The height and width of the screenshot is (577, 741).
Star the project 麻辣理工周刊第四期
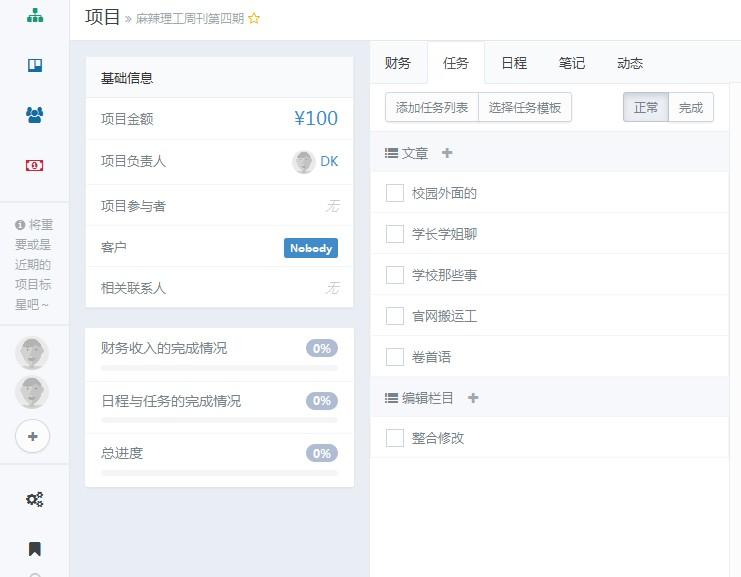click(254, 18)
